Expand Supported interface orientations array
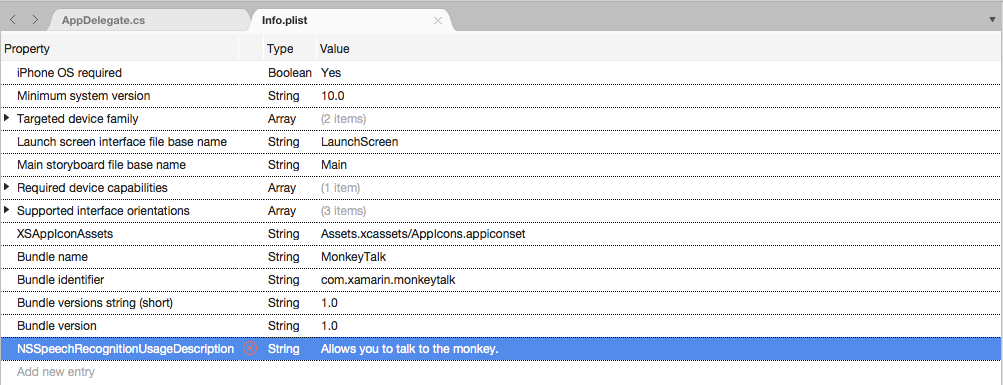The height and width of the screenshot is (385, 1003). (x=7, y=210)
